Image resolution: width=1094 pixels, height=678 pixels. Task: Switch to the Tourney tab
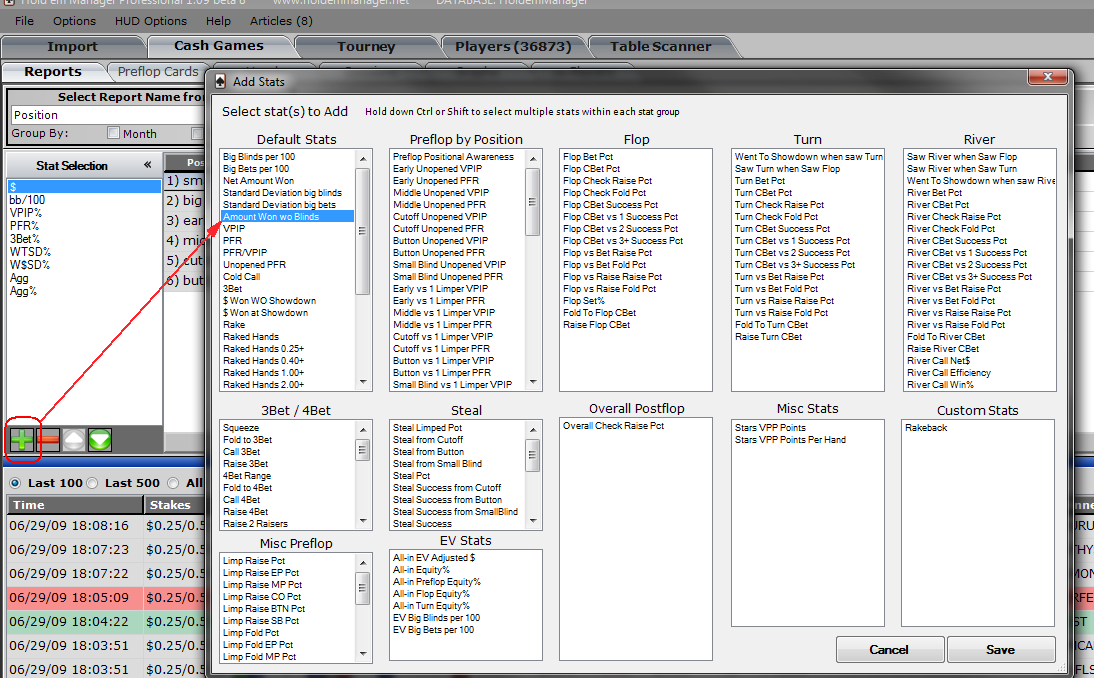pos(366,46)
